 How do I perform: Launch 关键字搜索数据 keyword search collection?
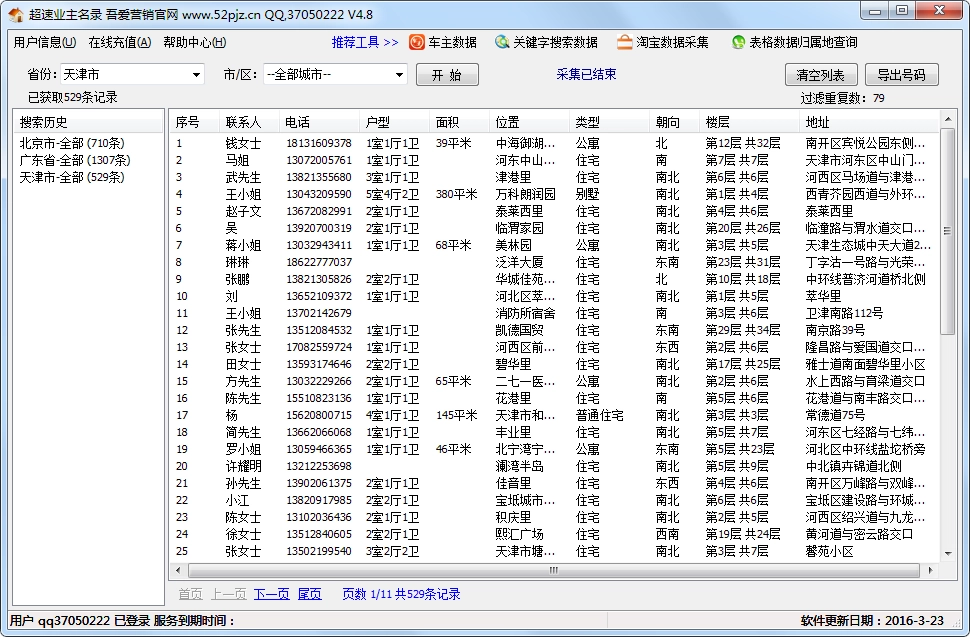click(545, 42)
